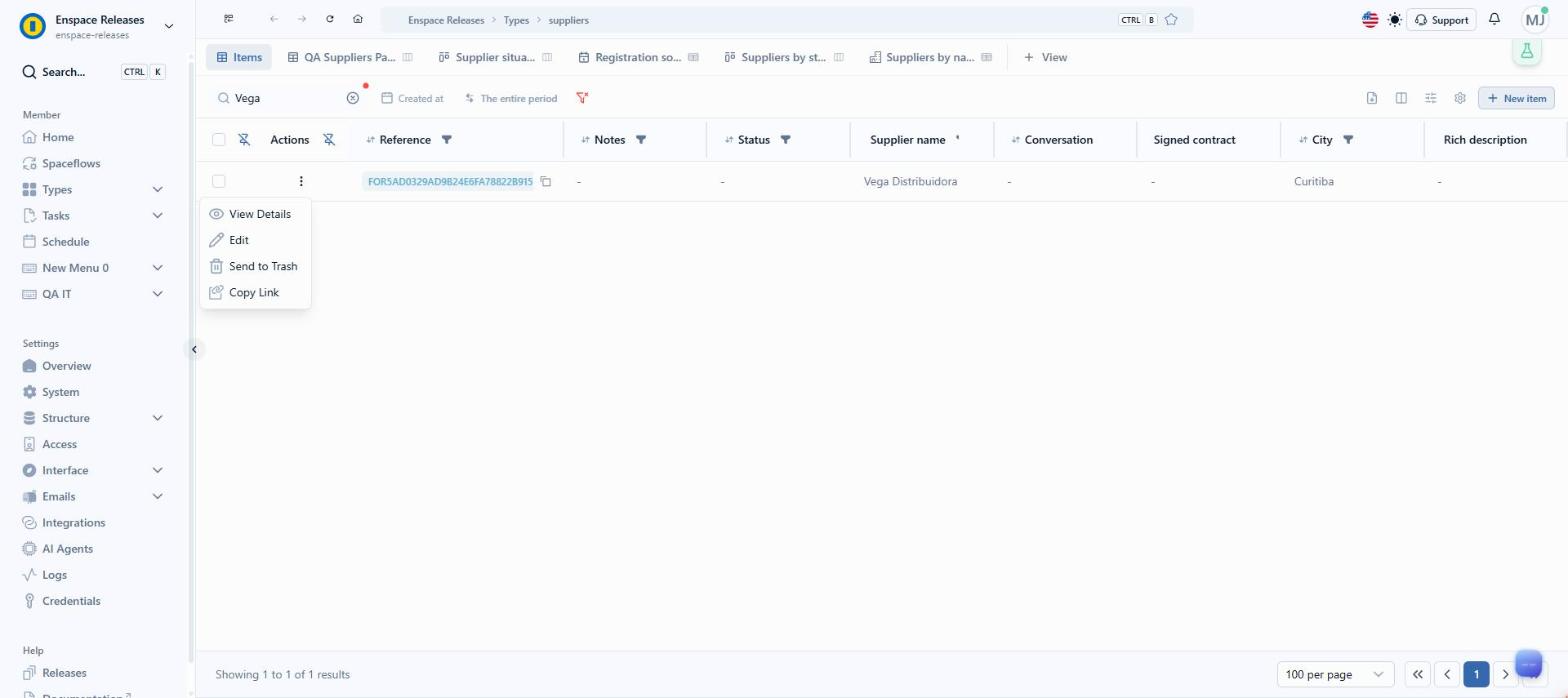This screenshot has width=1568, height=698.
Task: Expand the Tasks sidebar section
Action: pyautogui.click(x=157, y=215)
